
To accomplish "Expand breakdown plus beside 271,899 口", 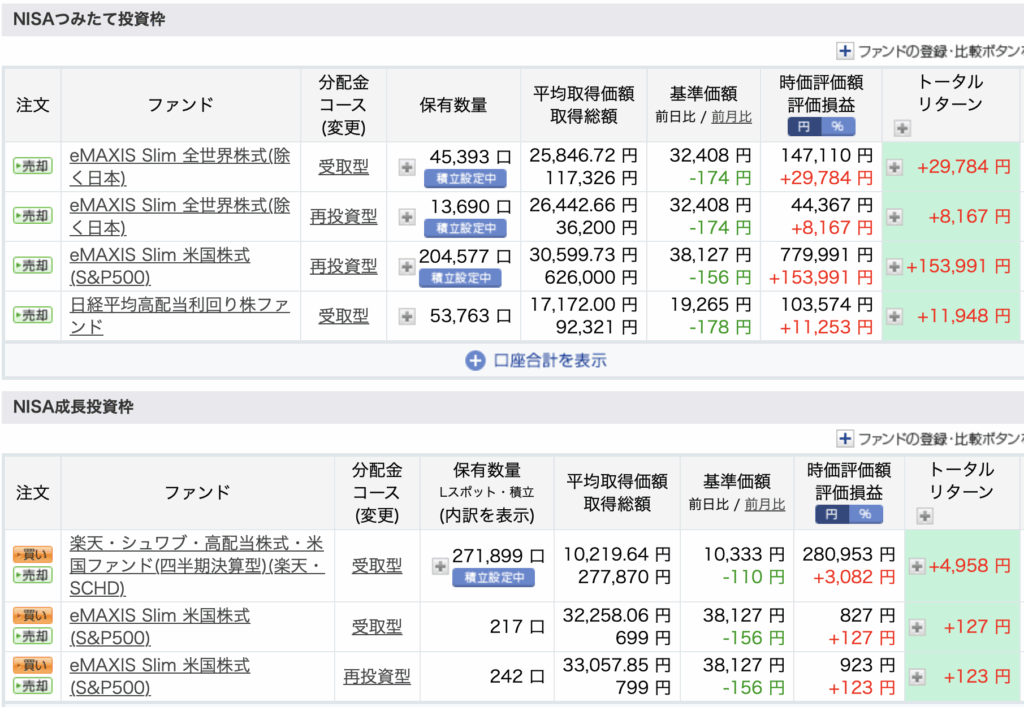I will (440, 566).
